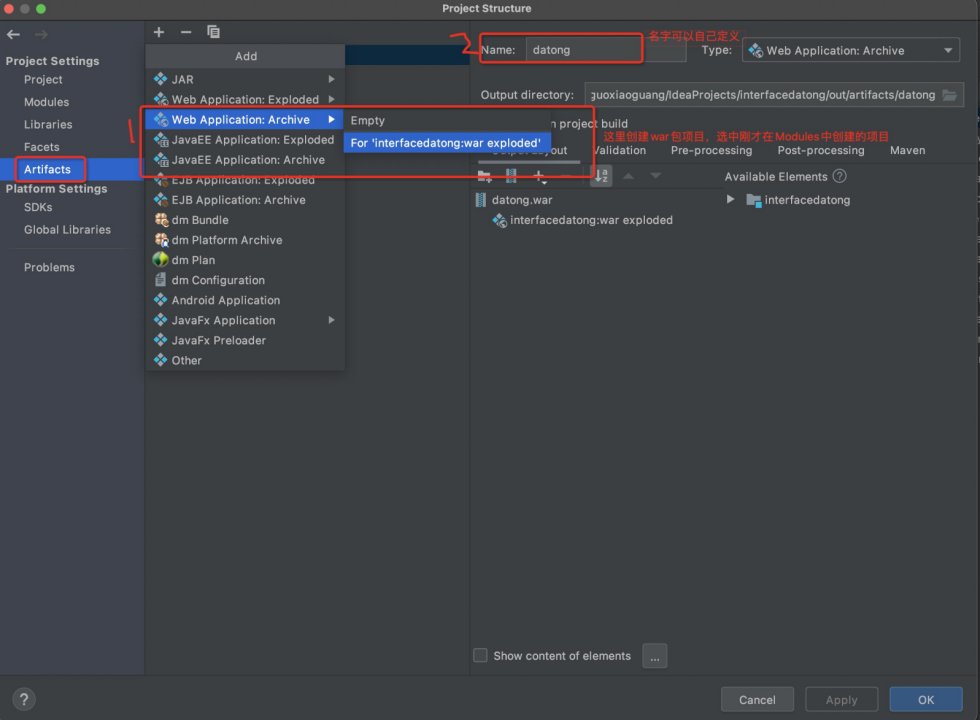Click the create archive icon in layout toolbar
This screenshot has width=980, height=720.
[511, 176]
